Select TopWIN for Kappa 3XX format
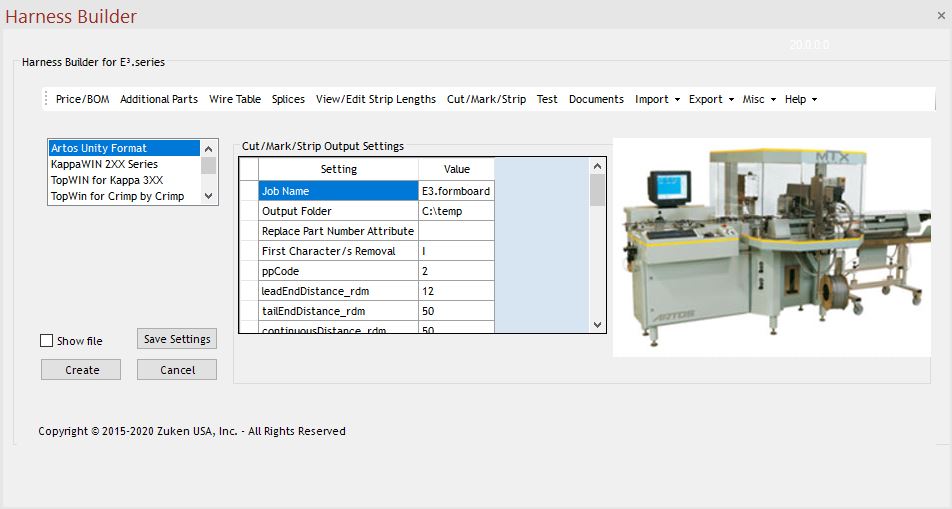 pyautogui.click(x=124, y=180)
